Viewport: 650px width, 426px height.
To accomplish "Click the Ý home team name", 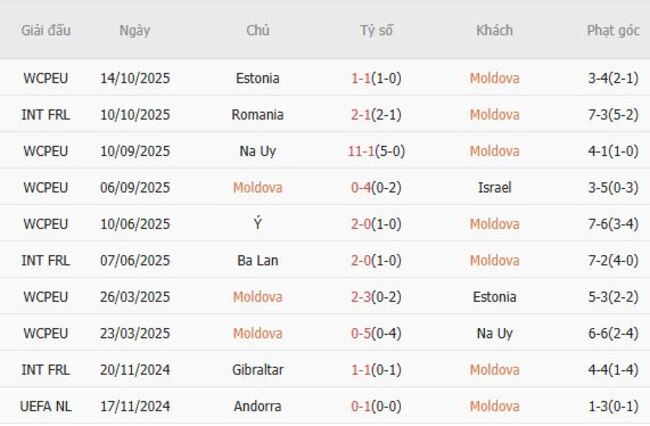I will (x=258, y=224).
